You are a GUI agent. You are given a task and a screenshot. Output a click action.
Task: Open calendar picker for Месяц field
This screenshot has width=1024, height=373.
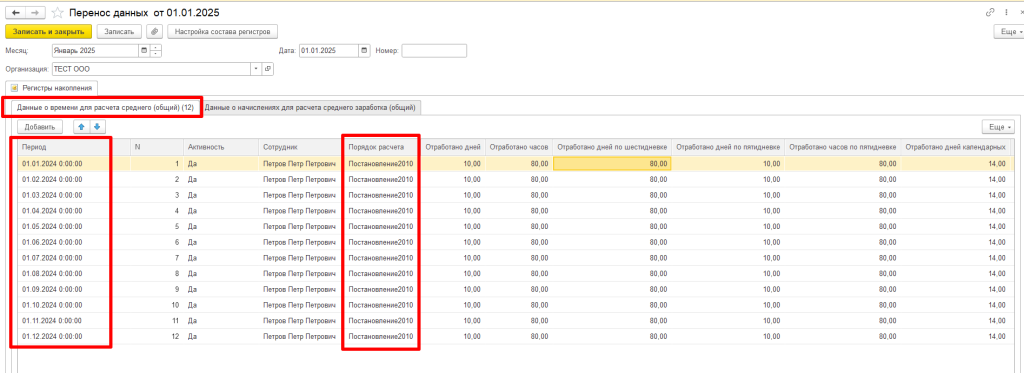click(143, 51)
